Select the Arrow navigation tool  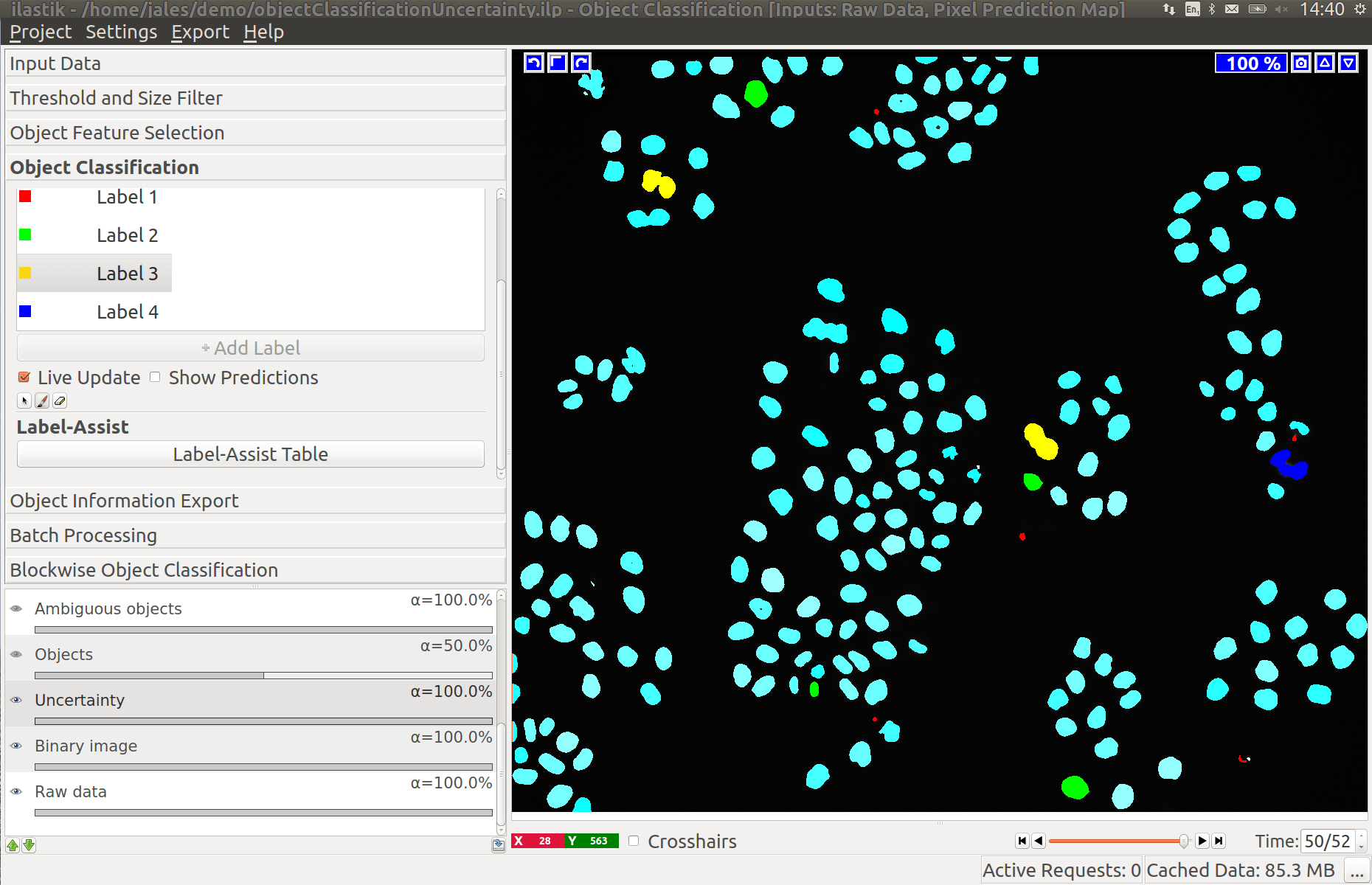pyautogui.click(x=24, y=400)
